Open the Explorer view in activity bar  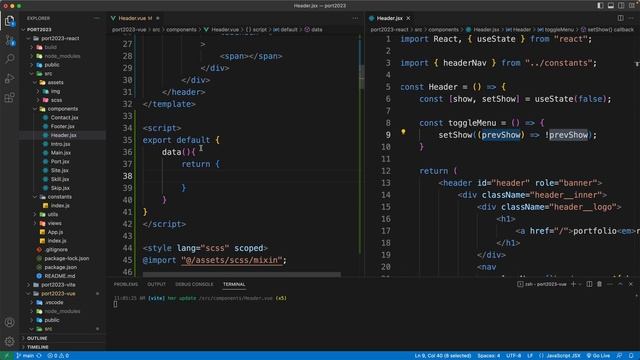pyautogui.click(x=9, y=21)
